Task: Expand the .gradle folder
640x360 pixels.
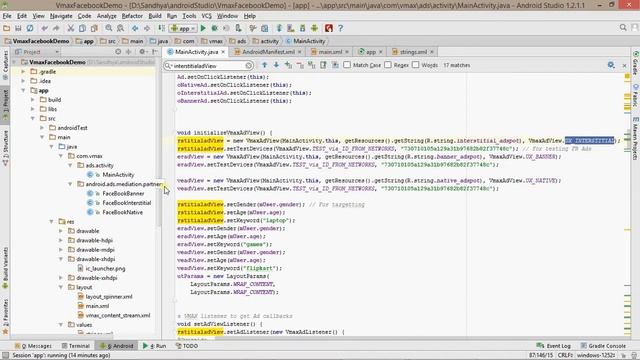Action: click(23, 71)
